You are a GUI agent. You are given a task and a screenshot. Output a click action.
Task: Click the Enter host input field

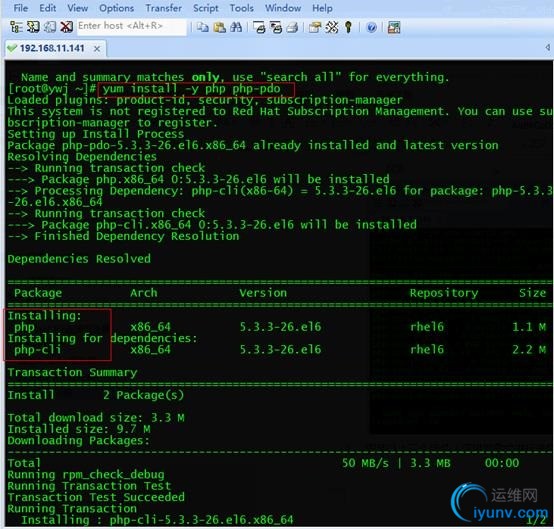pos(131,27)
